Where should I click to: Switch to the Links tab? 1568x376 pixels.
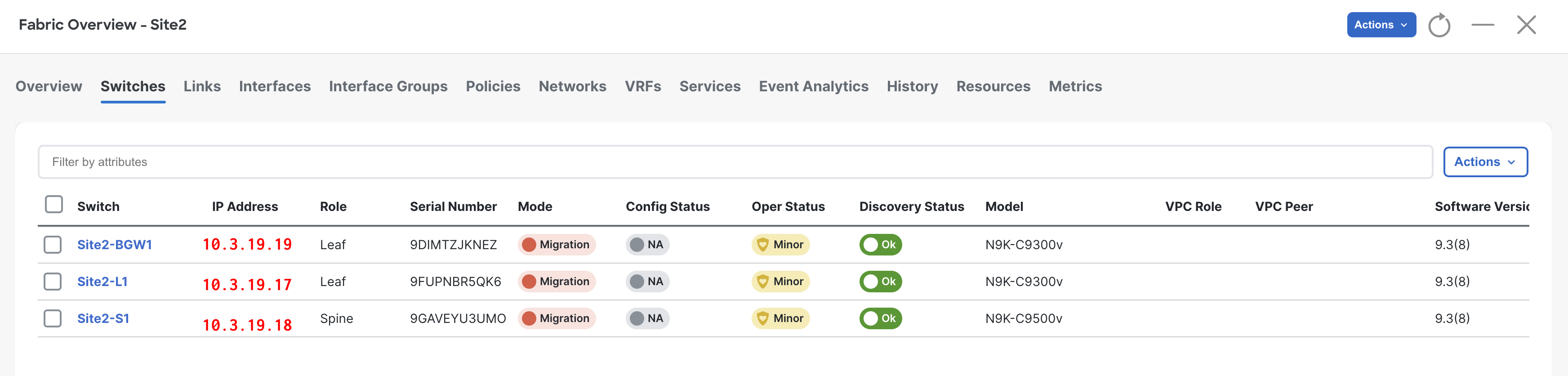(202, 86)
